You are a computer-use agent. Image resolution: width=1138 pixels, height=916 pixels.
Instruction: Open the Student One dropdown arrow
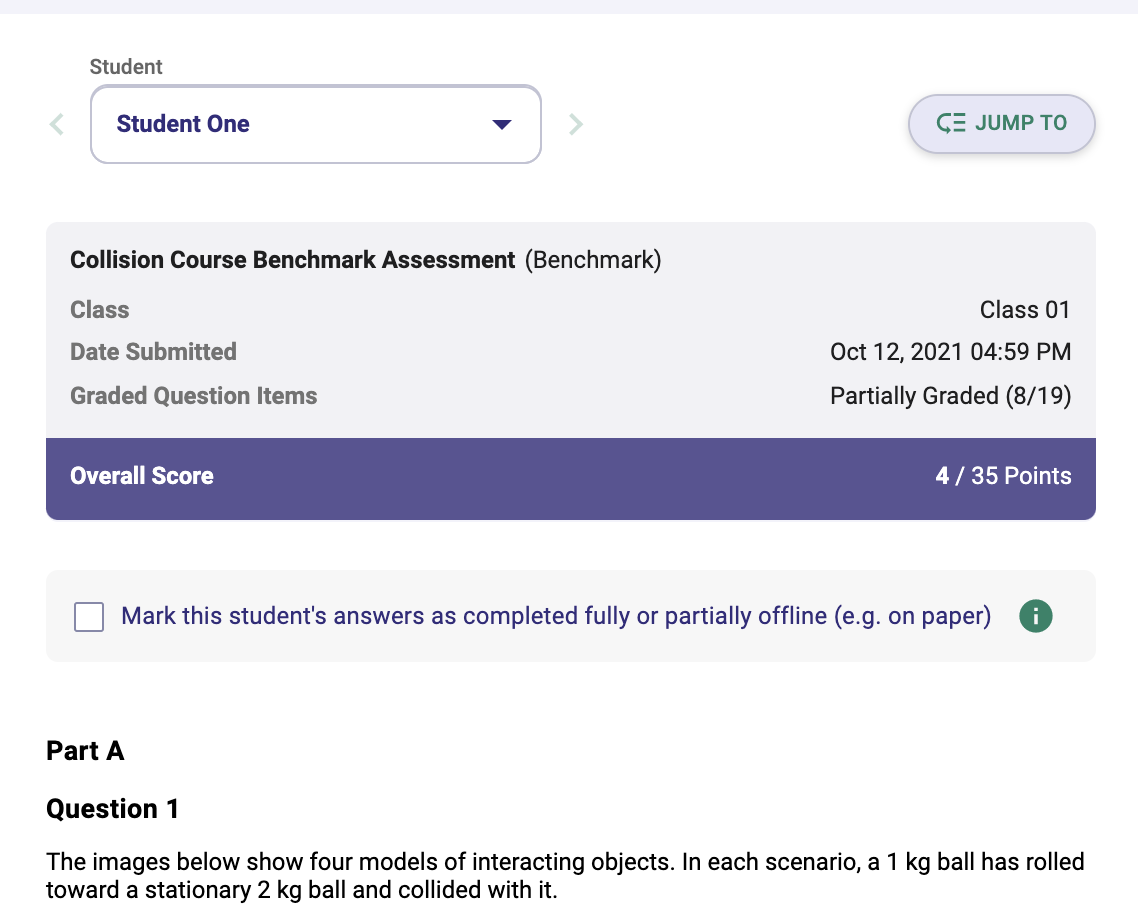502,124
